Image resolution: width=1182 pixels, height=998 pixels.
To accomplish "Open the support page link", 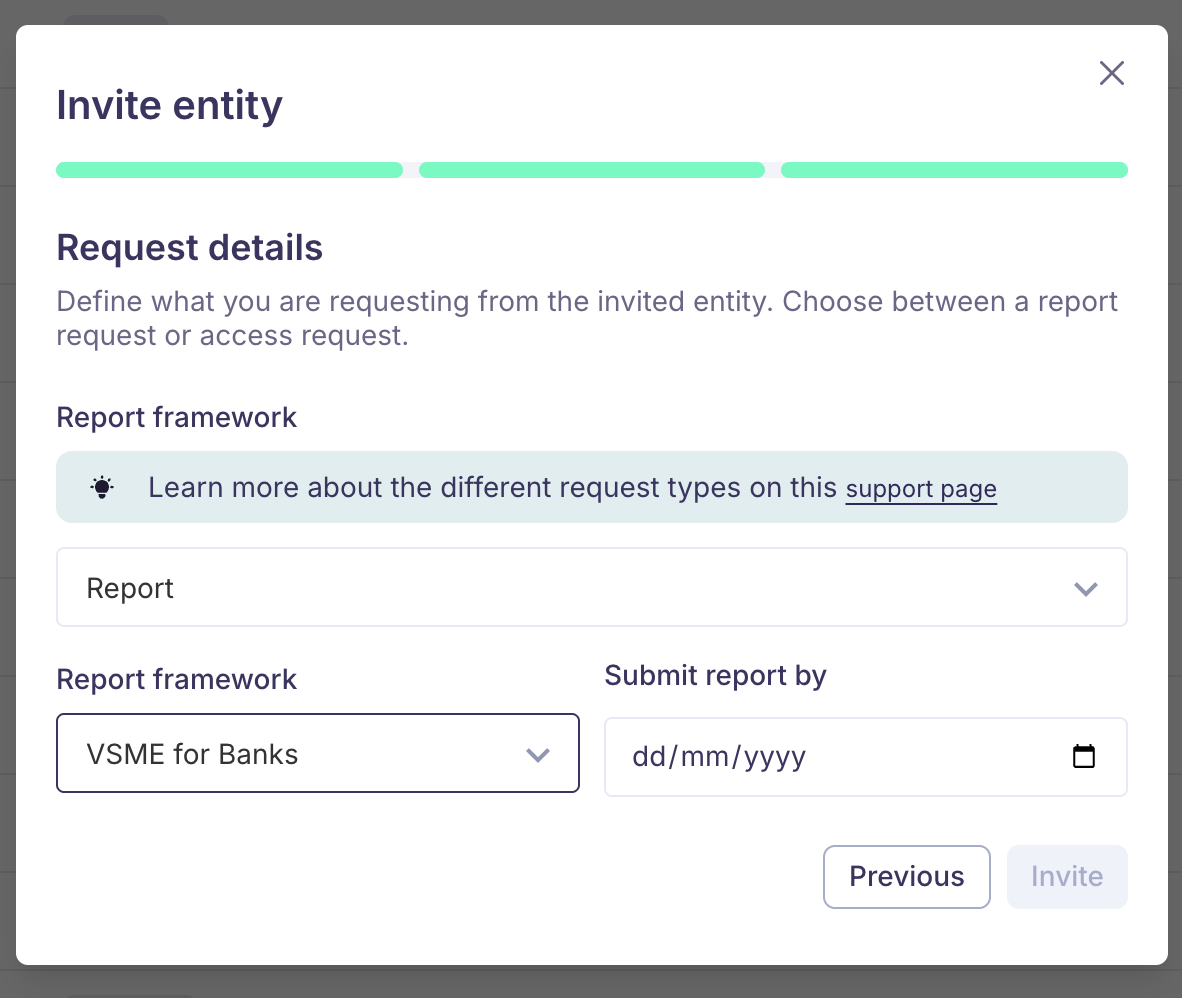I will click(921, 489).
